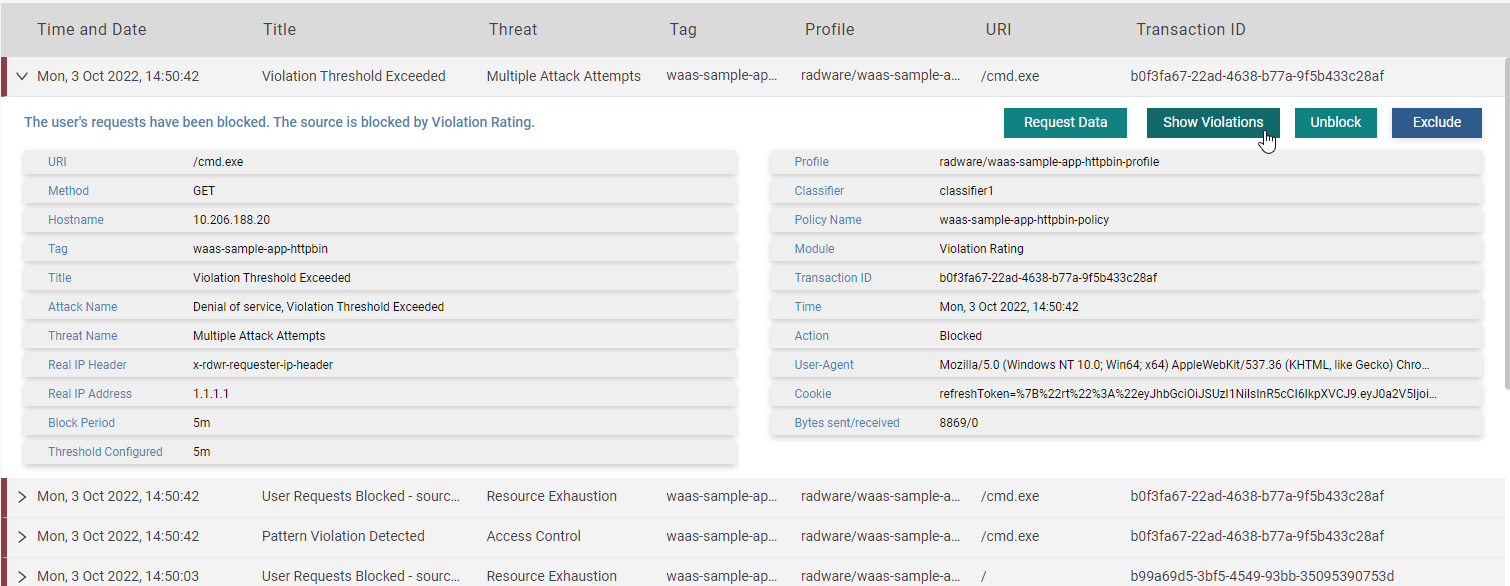
Task: Click the Profile column header
Action: (x=829, y=29)
